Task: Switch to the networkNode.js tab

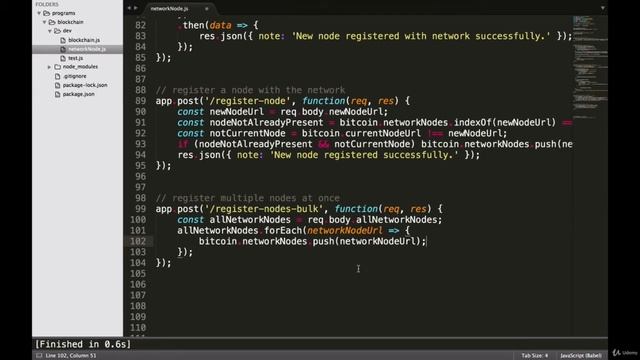Action: tap(169, 8)
